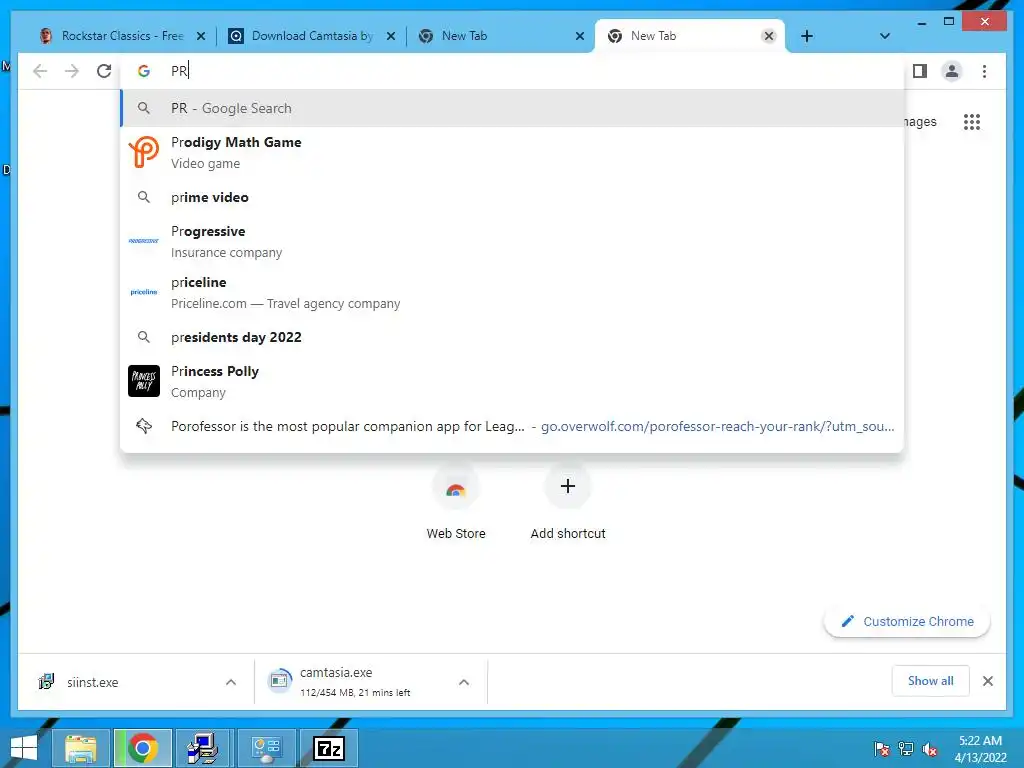Click the browser forward arrow
This screenshot has height=768, width=1024.
[72, 71]
